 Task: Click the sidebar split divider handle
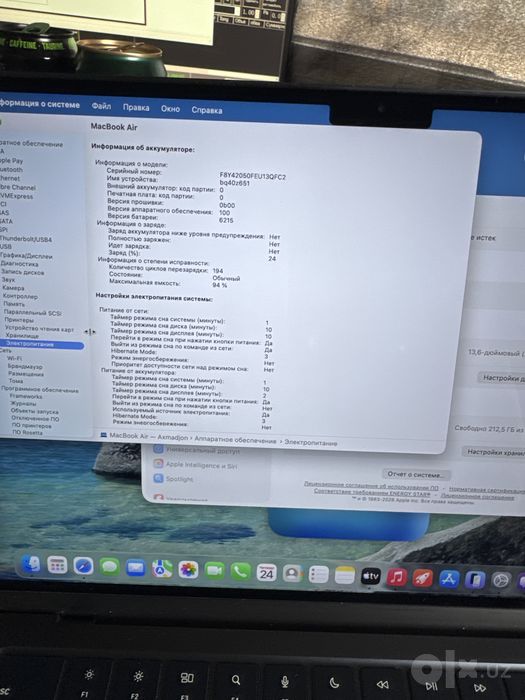[x=90, y=332]
